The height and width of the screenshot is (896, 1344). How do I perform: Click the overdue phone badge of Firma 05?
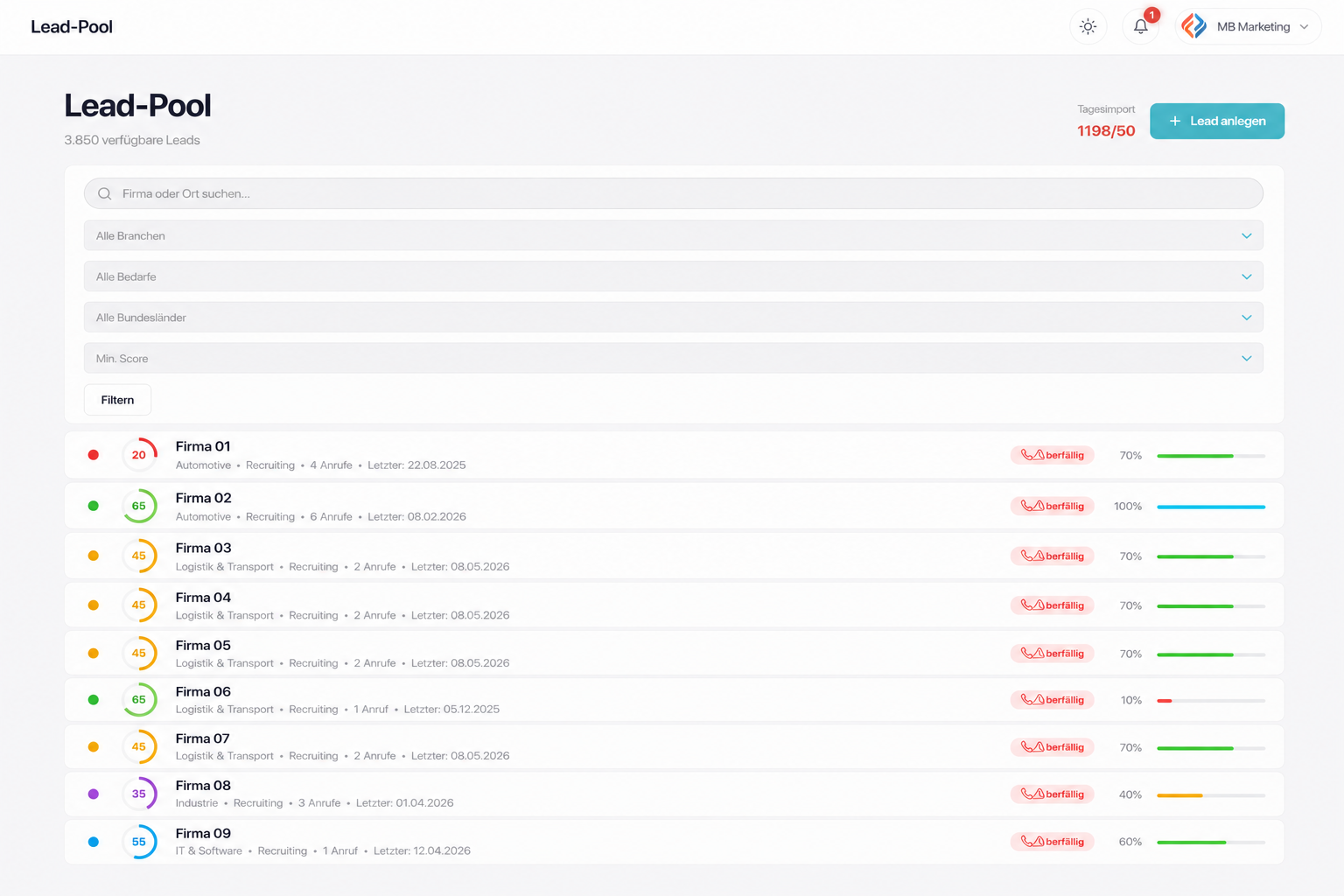[x=1052, y=654]
